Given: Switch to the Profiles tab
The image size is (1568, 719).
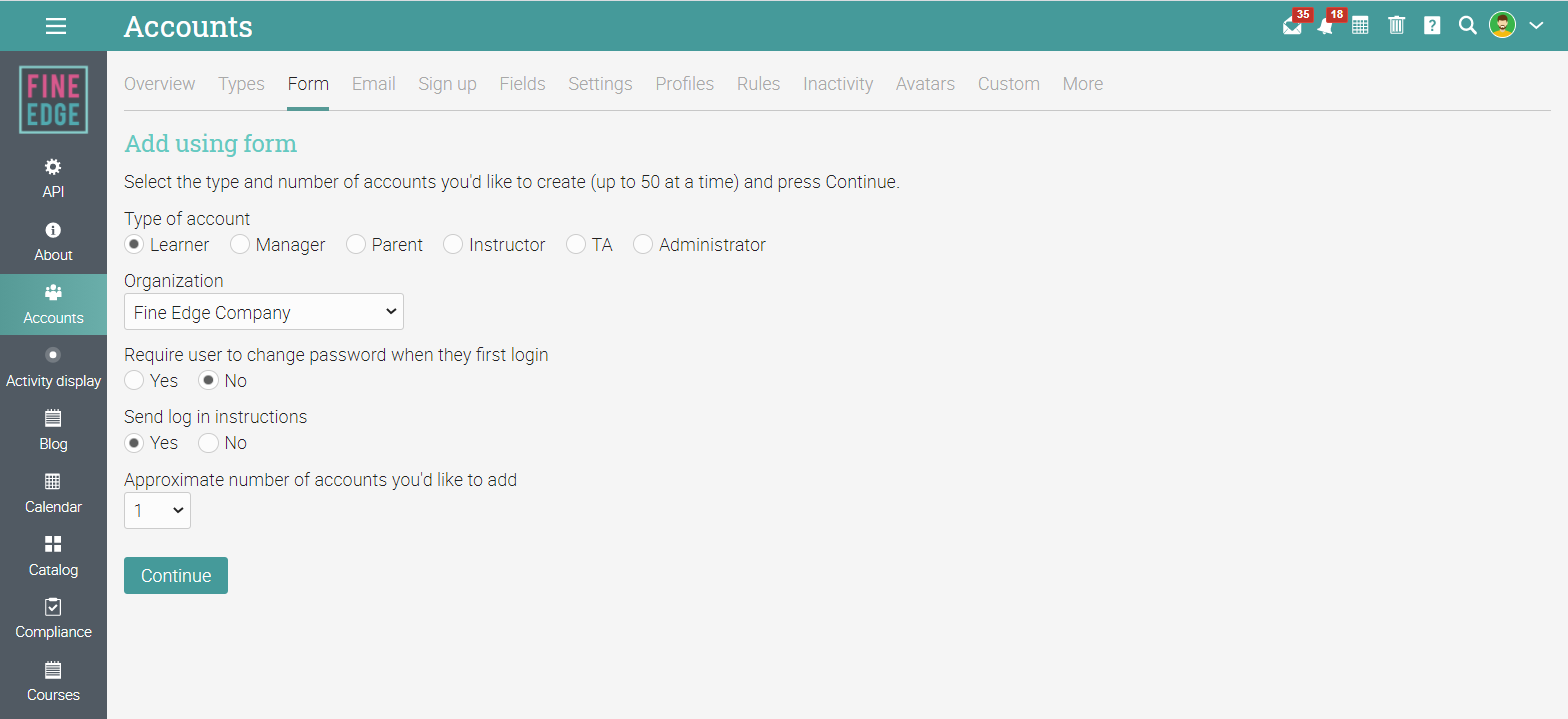Looking at the screenshot, I should 685,84.
